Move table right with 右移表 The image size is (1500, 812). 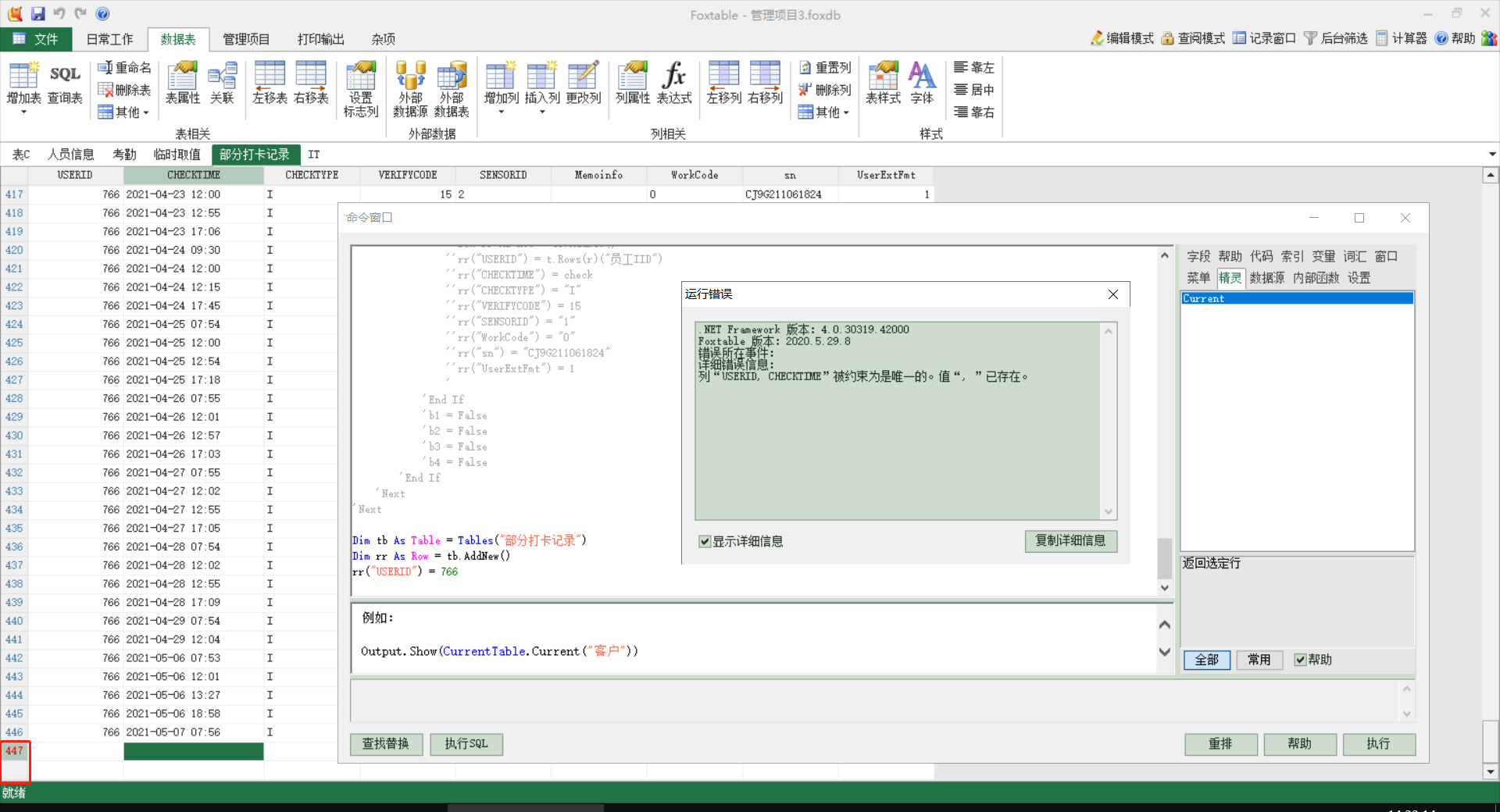tap(311, 83)
